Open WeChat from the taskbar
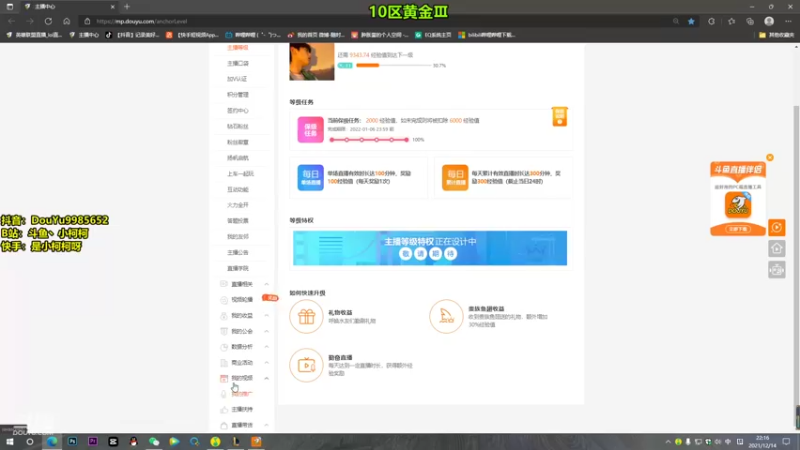 (154, 441)
